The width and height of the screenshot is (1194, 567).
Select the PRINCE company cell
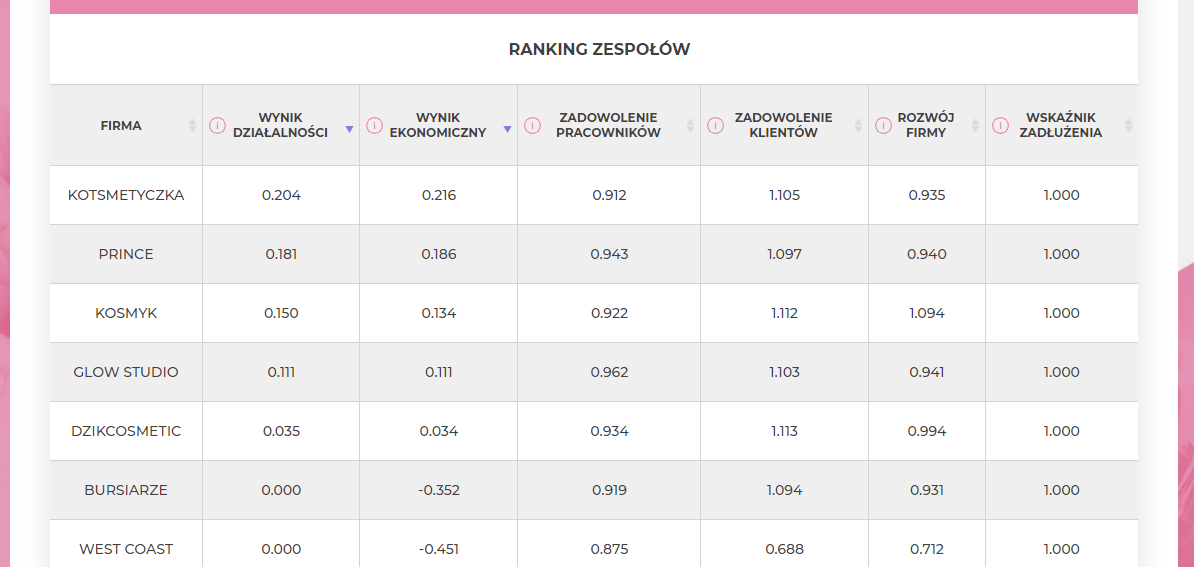pyautogui.click(x=126, y=254)
